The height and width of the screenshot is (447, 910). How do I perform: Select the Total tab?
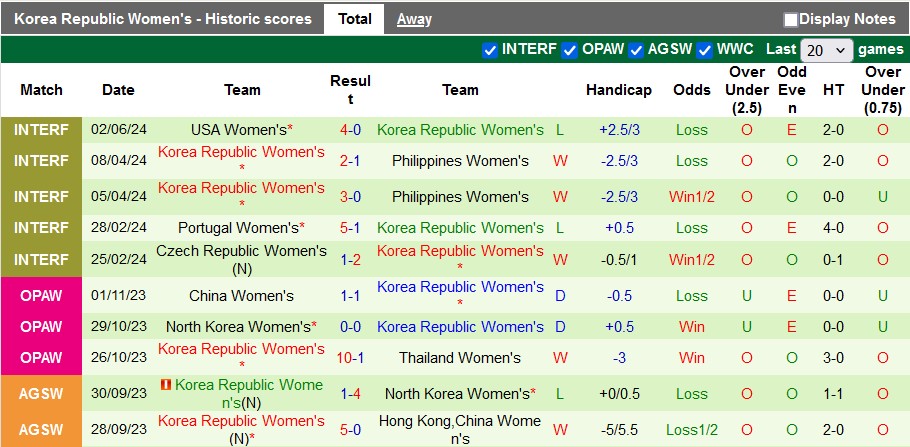[x=355, y=19]
